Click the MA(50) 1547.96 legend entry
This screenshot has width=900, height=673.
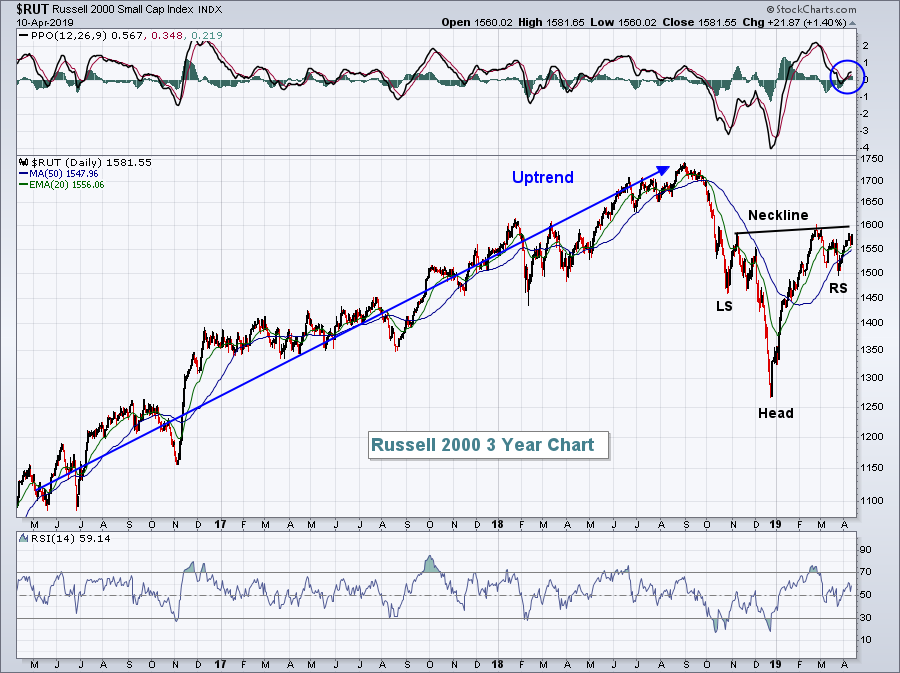(x=64, y=173)
